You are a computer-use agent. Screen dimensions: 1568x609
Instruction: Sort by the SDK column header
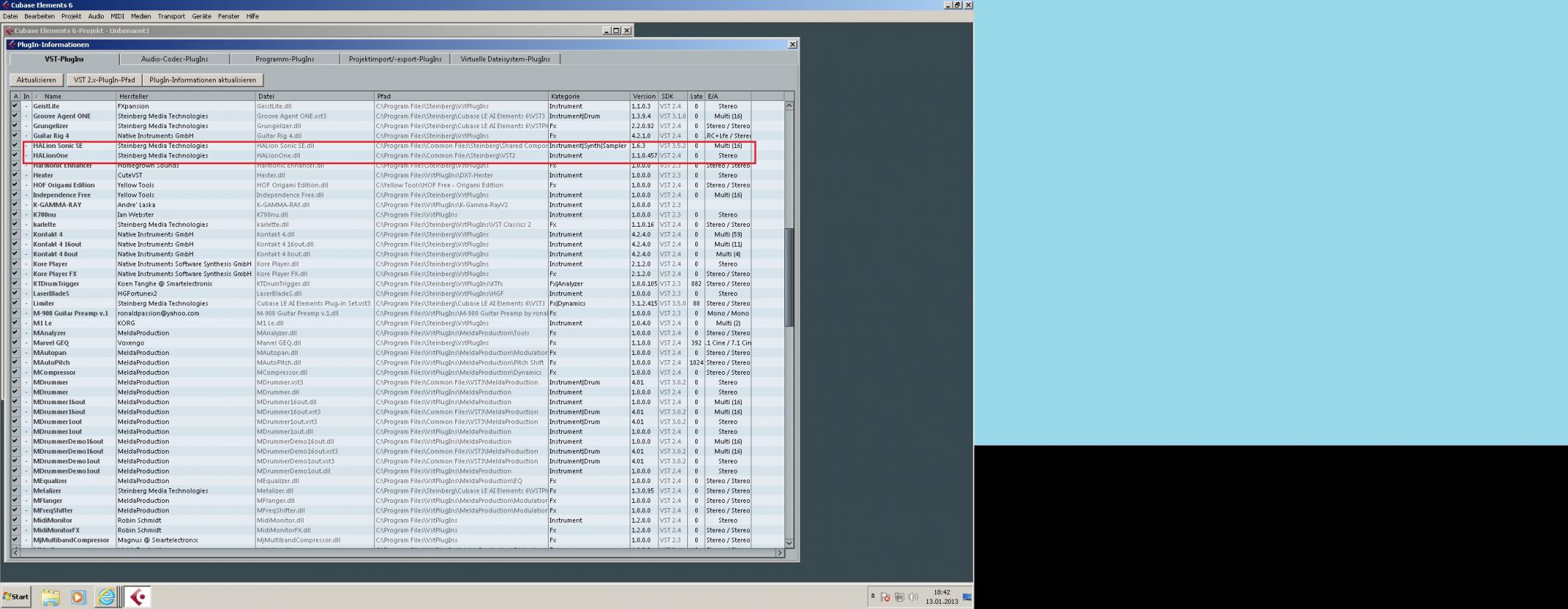click(x=672, y=96)
